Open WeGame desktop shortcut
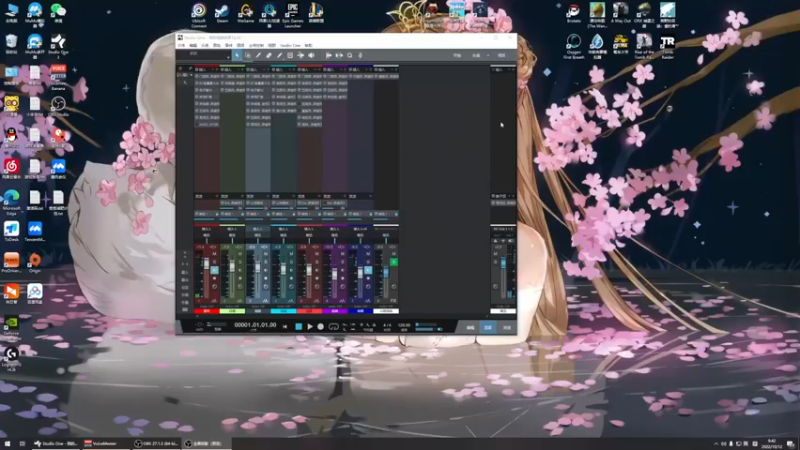 [245, 13]
